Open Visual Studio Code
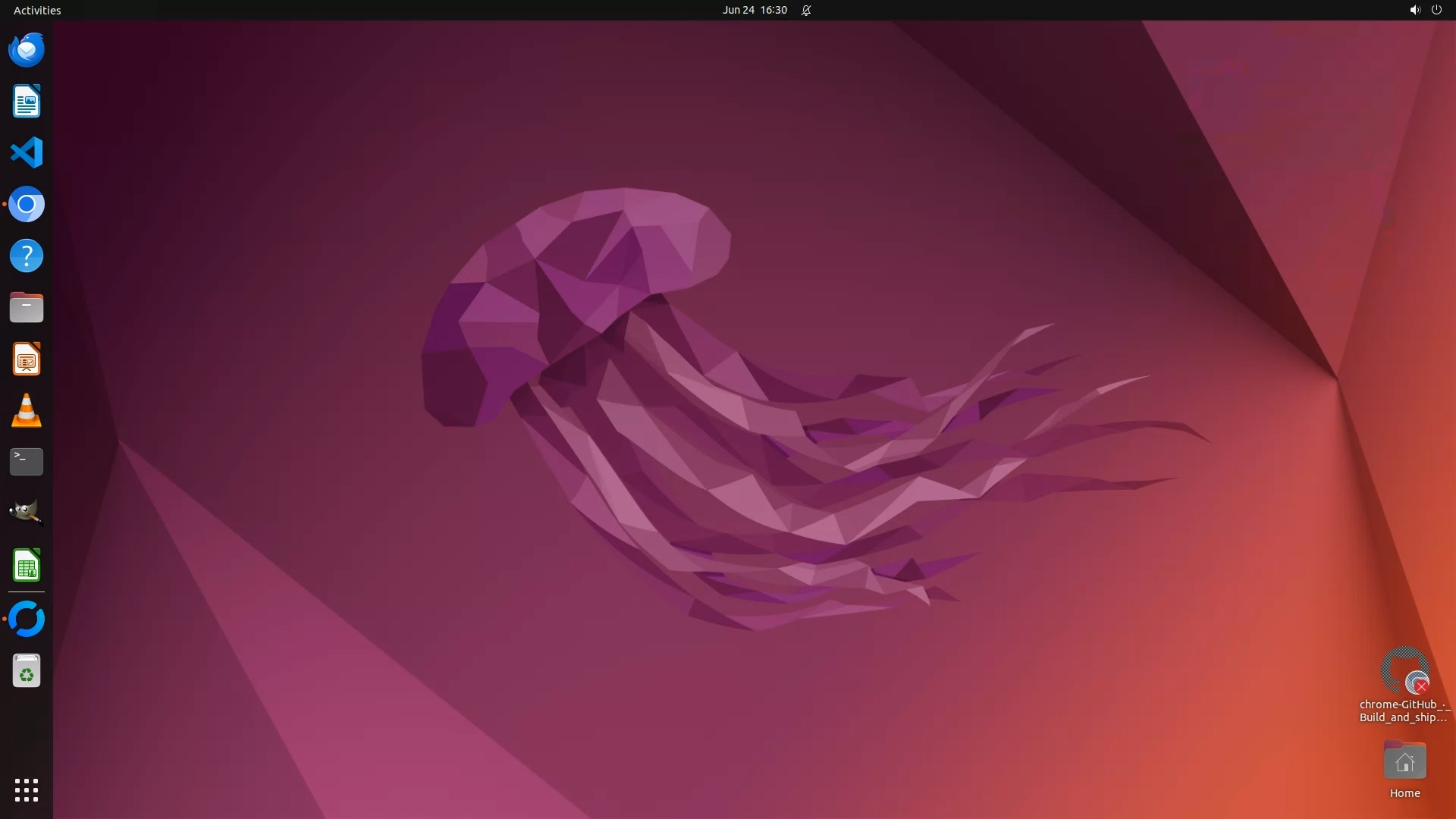This screenshot has height=819, width=1456. click(x=27, y=152)
